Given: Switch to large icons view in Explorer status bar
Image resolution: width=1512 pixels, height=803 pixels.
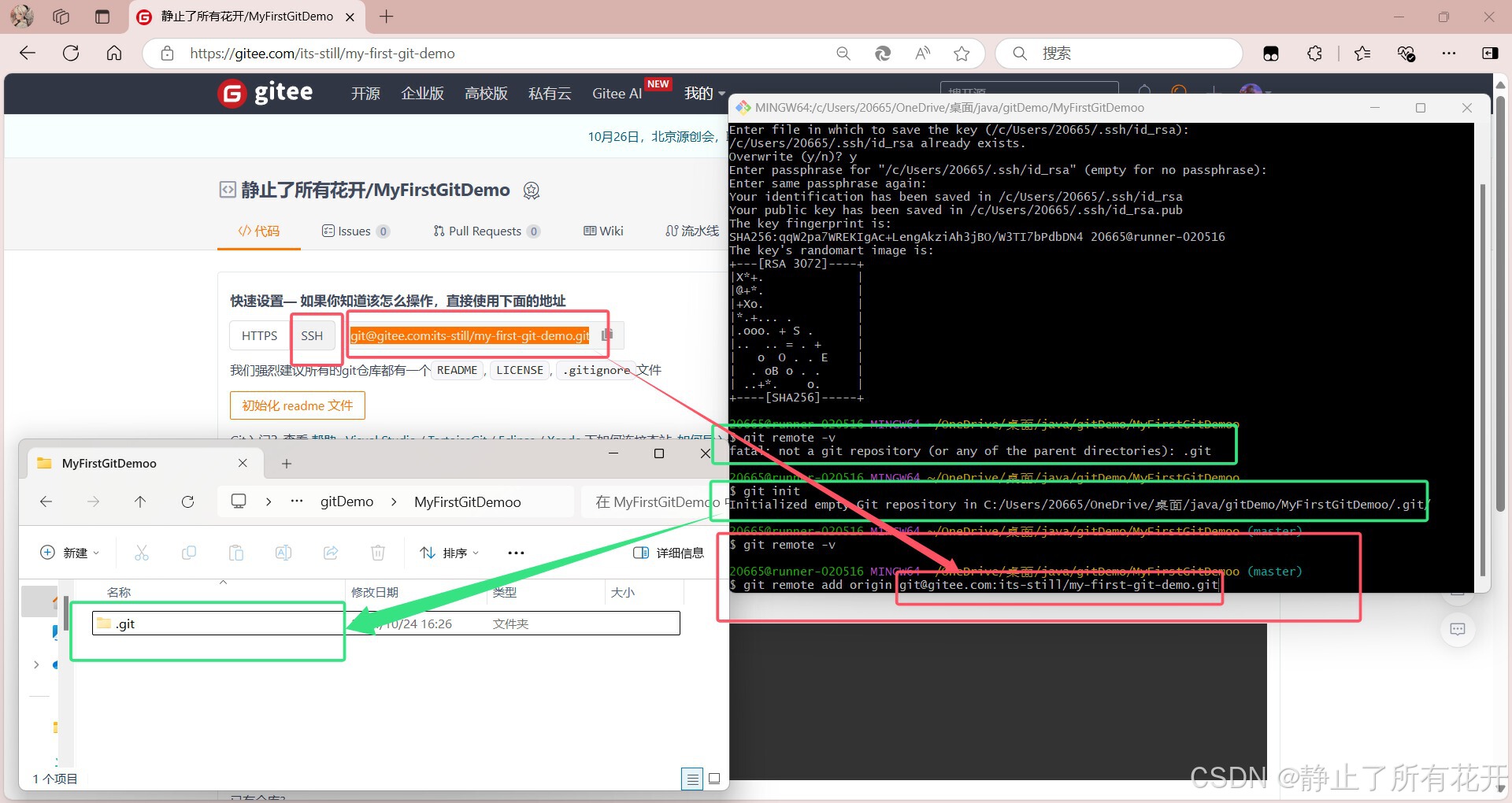Looking at the screenshot, I should [x=714, y=779].
